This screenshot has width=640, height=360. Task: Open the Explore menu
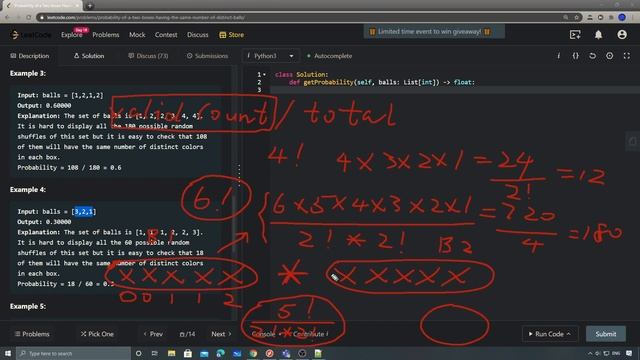pos(72,35)
